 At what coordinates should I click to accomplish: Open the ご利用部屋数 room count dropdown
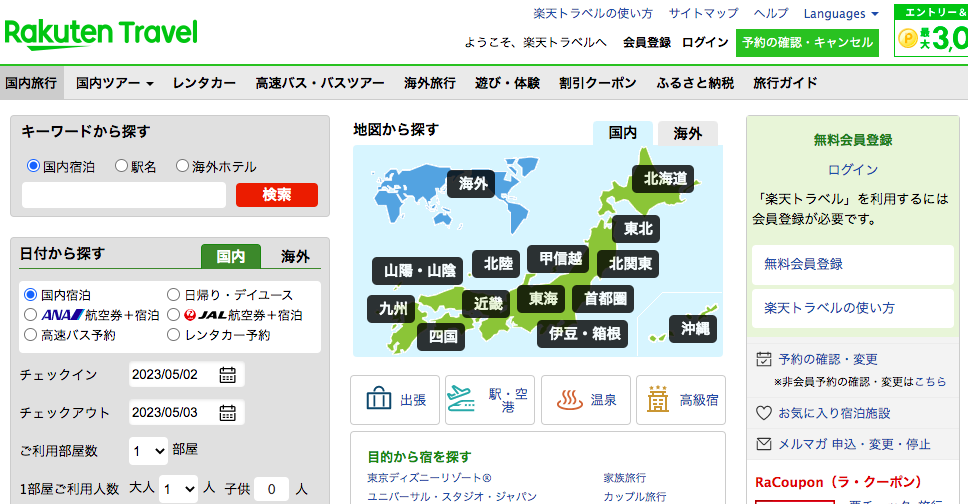(x=148, y=451)
